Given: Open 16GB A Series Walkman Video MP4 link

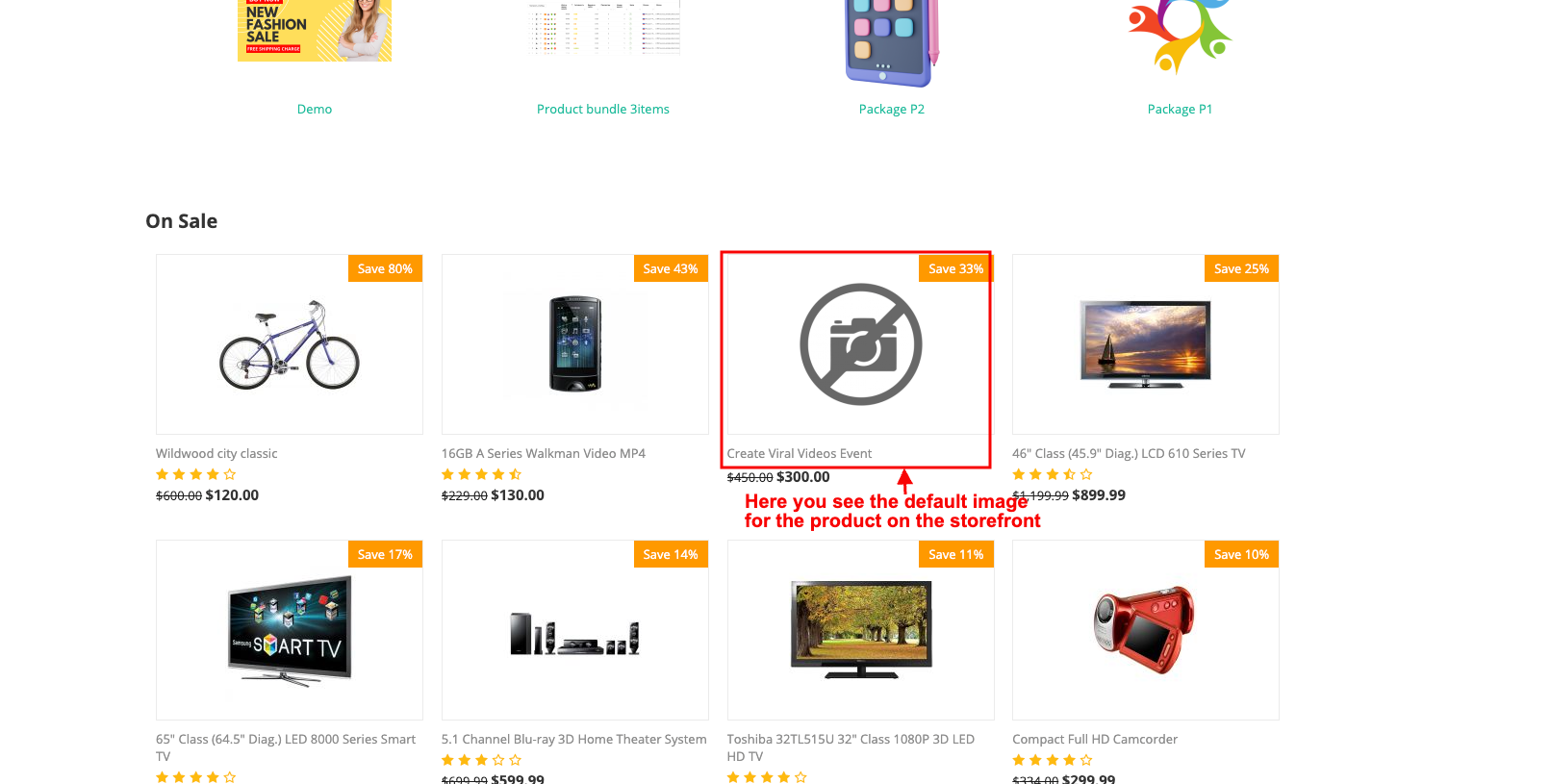Looking at the screenshot, I should tap(544, 454).
